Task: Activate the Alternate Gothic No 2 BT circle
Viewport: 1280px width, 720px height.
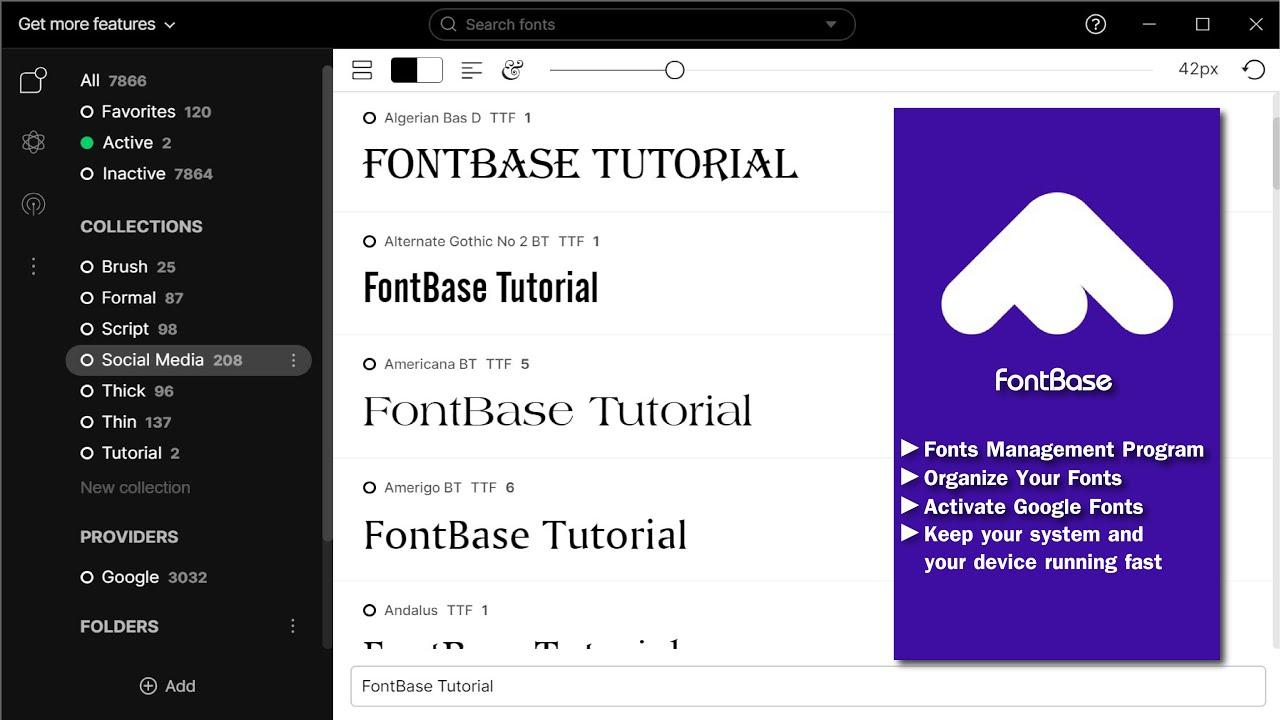Action: (369, 241)
